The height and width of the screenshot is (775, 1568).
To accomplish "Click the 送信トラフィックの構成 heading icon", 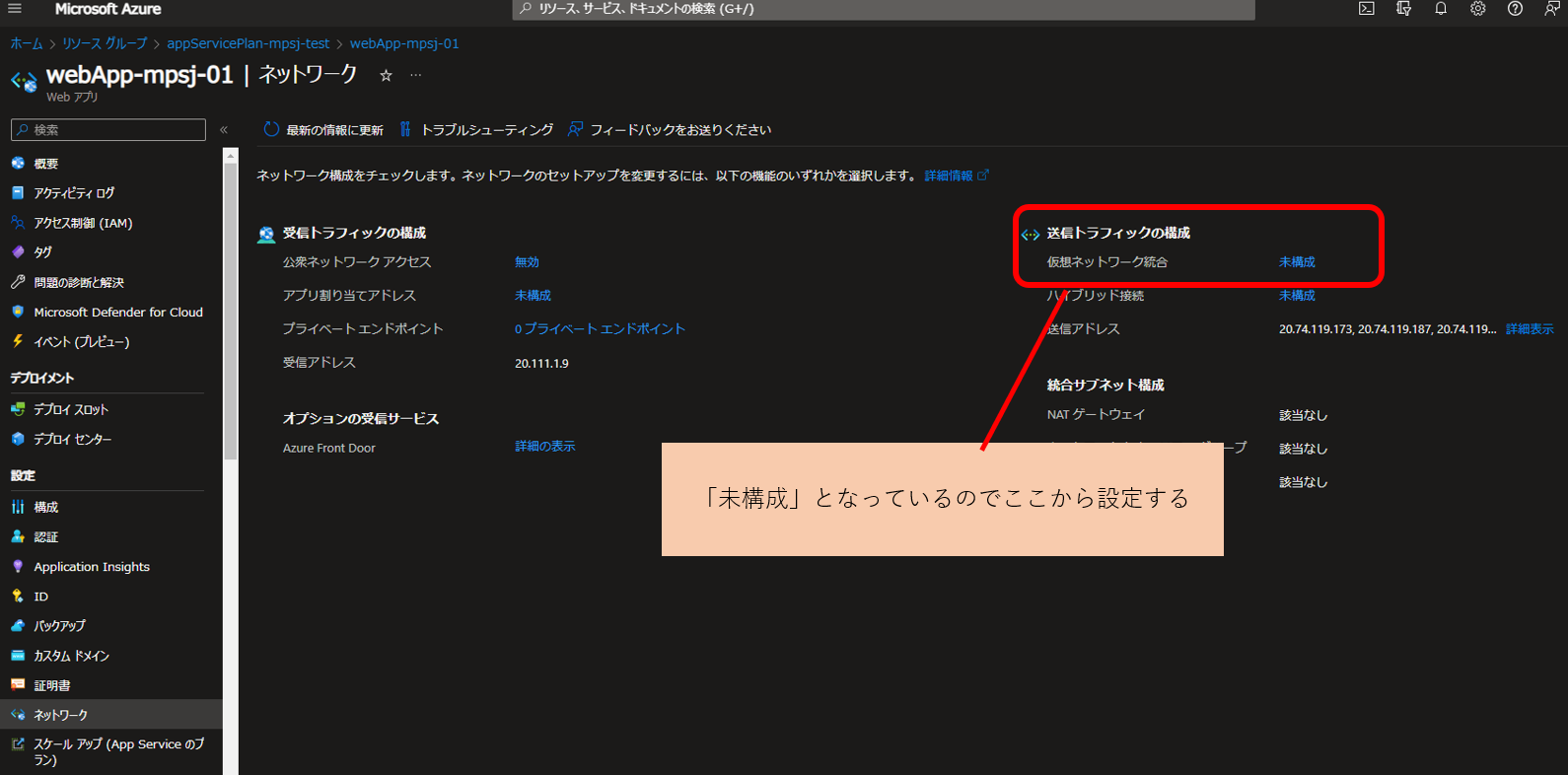I will tap(1031, 235).
